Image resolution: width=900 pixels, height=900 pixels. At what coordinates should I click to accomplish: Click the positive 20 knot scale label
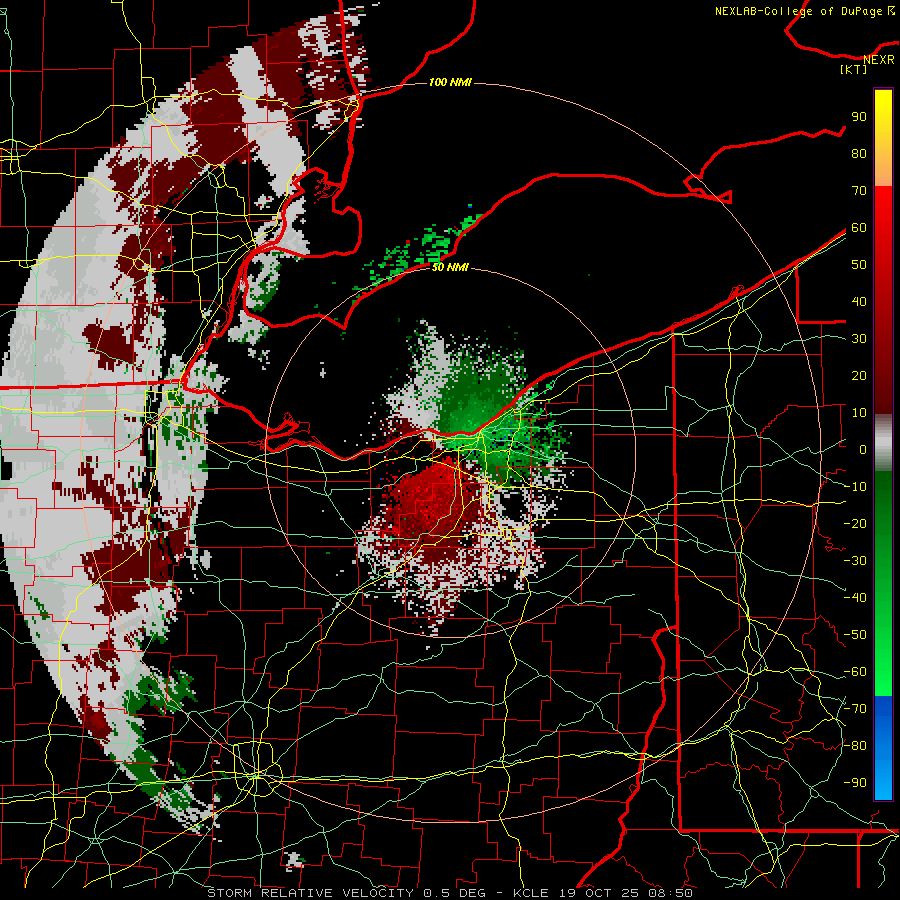coord(859,375)
